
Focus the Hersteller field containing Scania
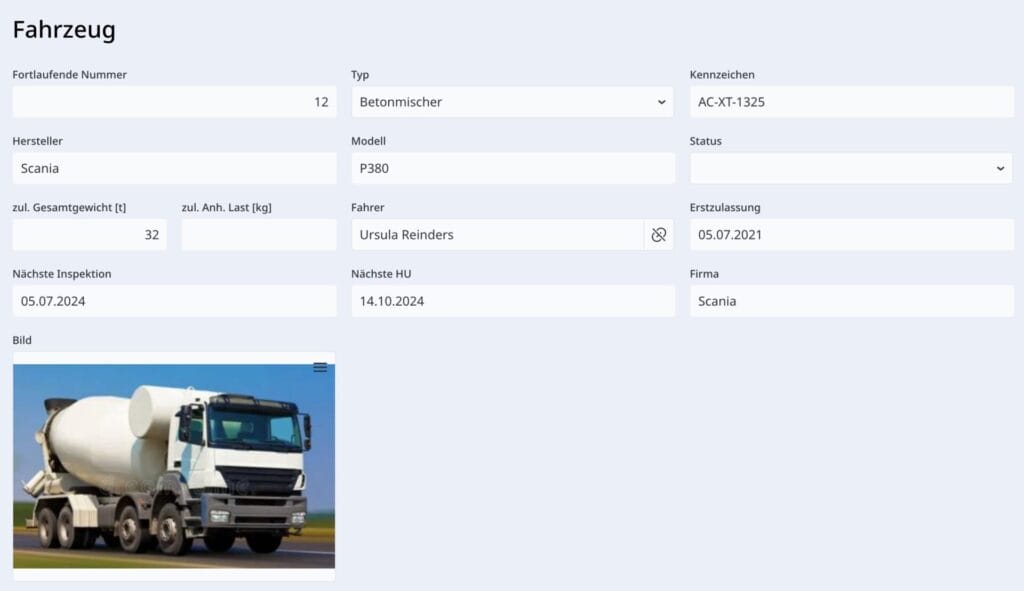pos(173,168)
